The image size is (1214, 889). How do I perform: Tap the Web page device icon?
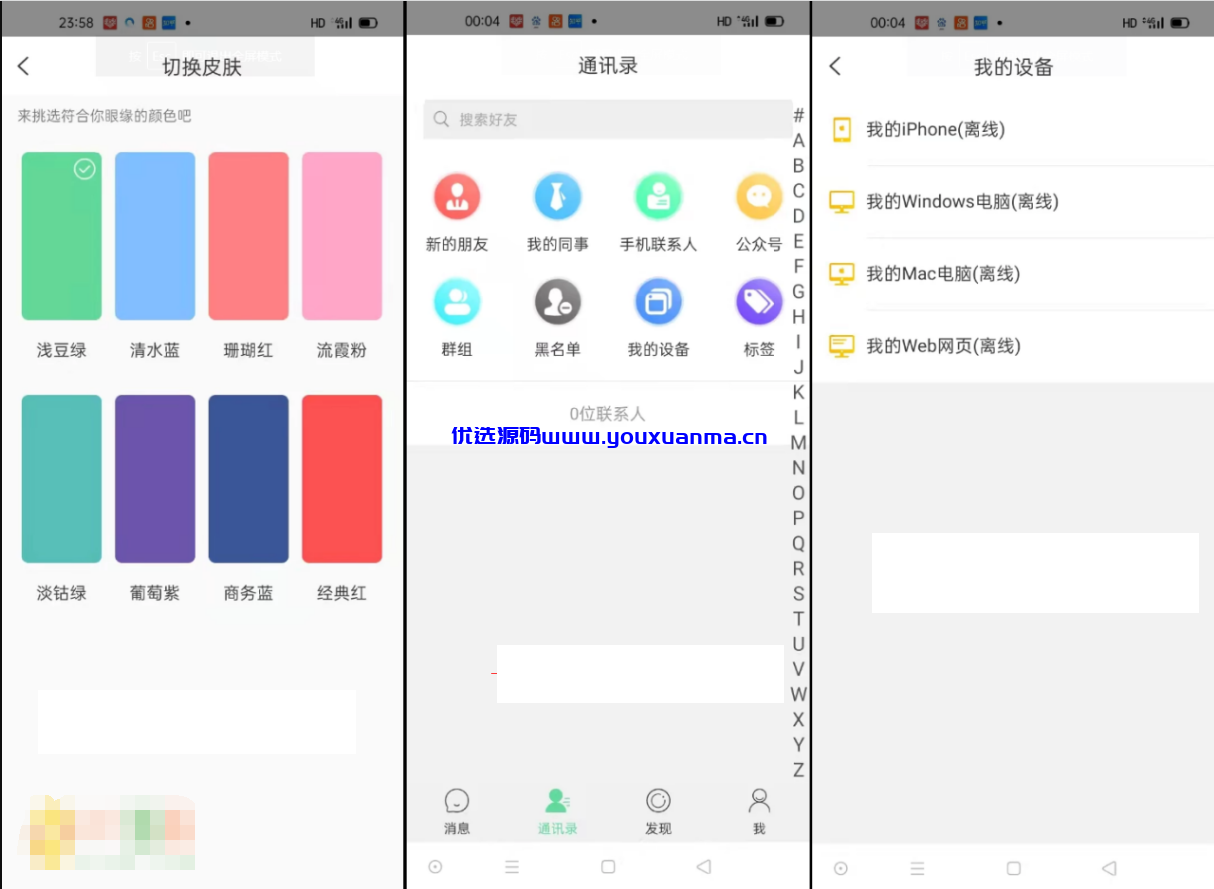pos(842,346)
